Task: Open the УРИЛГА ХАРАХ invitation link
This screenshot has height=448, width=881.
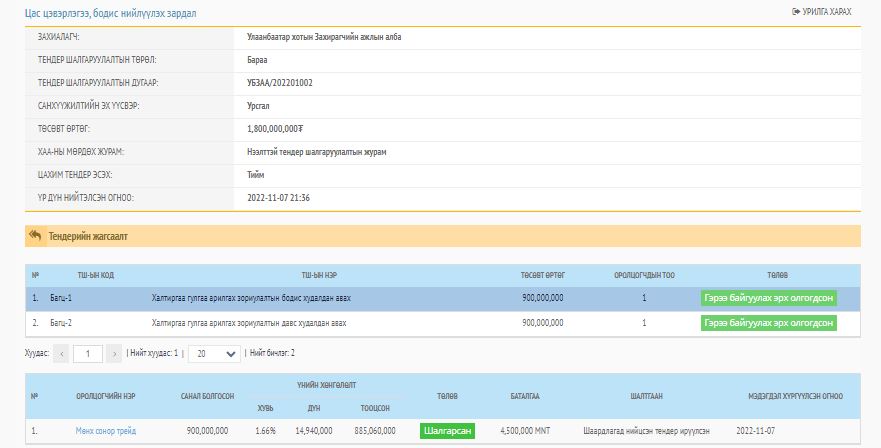Action: pyautogui.click(x=828, y=11)
